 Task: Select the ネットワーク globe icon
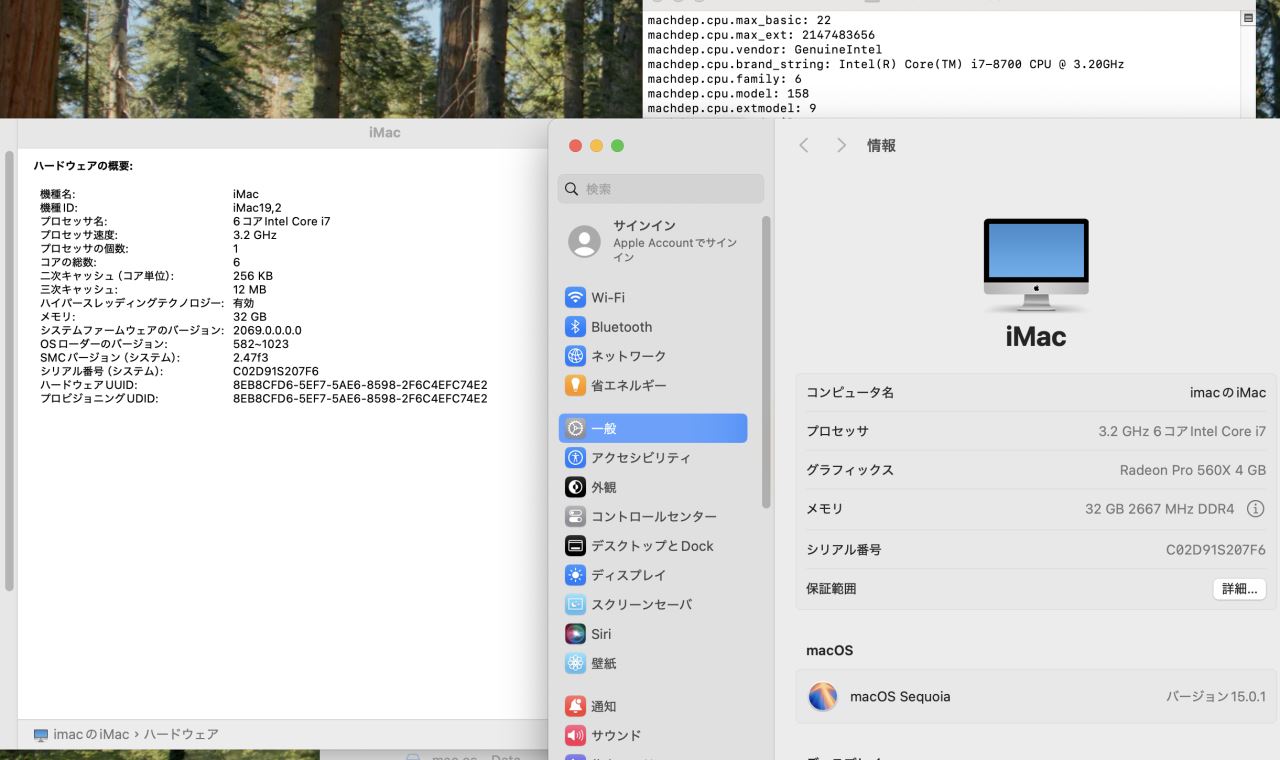coord(575,356)
